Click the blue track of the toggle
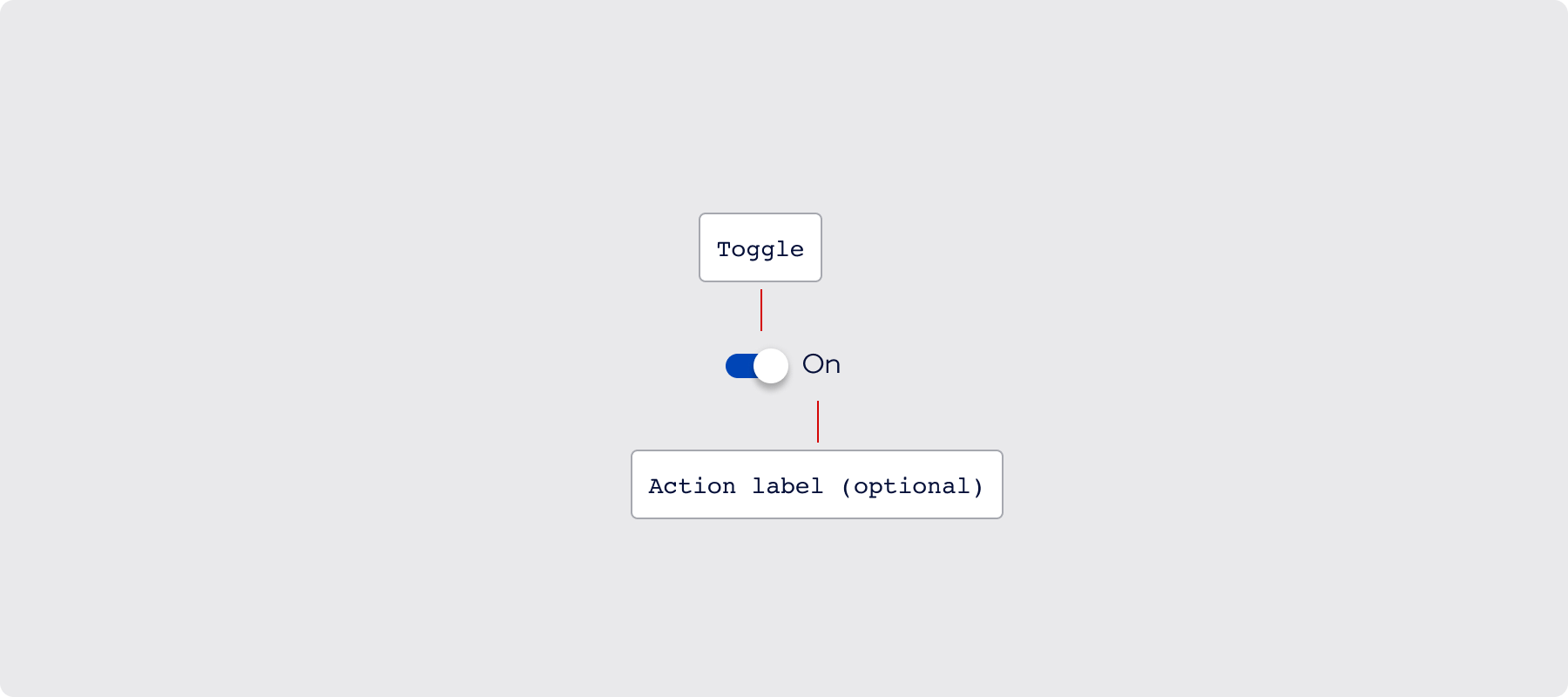The height and width of the screenshot is (697, 1568). [740, 366]
